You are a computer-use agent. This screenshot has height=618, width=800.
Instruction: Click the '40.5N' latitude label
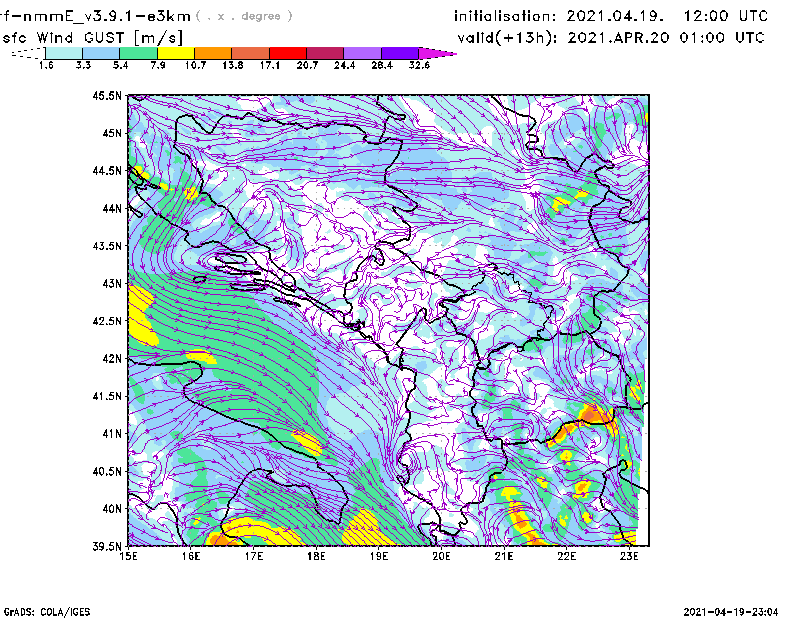(107, 471)
